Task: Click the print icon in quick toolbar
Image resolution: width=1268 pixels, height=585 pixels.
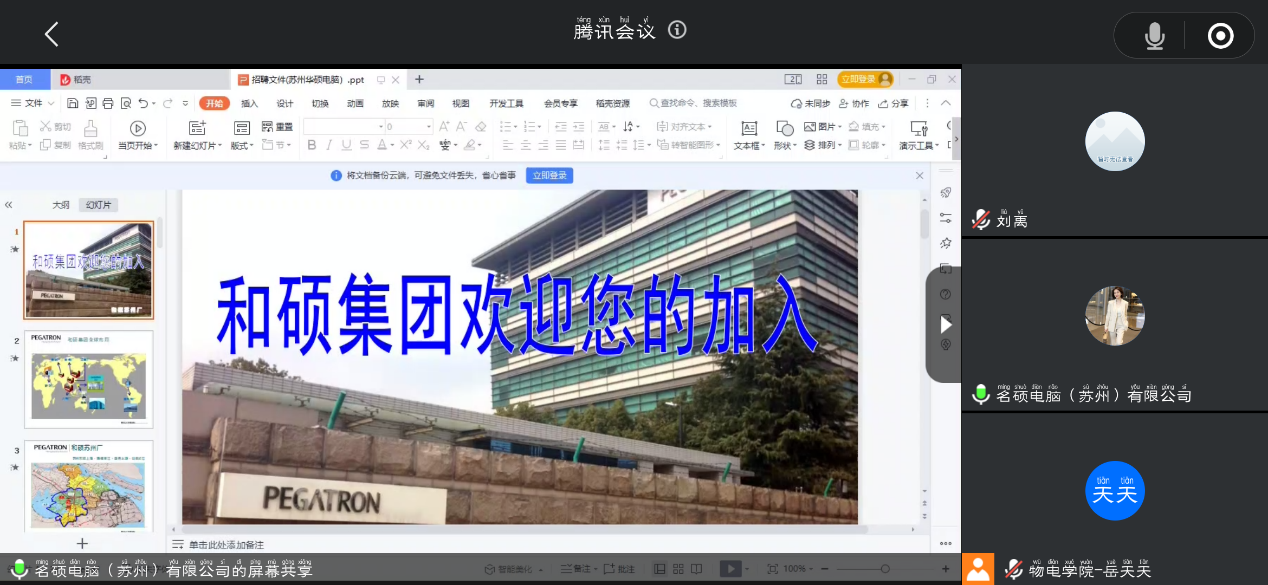Action: [108, 103]
